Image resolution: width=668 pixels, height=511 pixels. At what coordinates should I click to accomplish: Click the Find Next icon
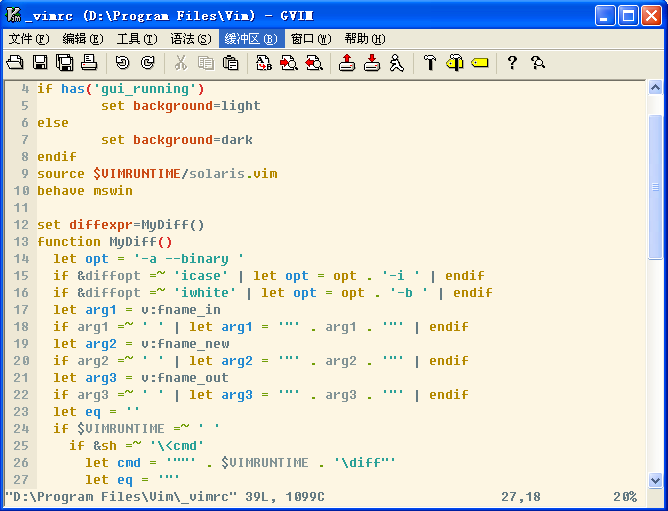pyautogui.click(x=289, y=63)
